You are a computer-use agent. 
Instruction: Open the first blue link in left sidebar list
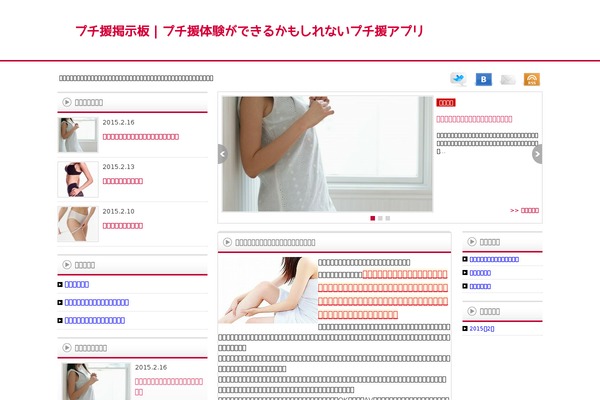77,284
